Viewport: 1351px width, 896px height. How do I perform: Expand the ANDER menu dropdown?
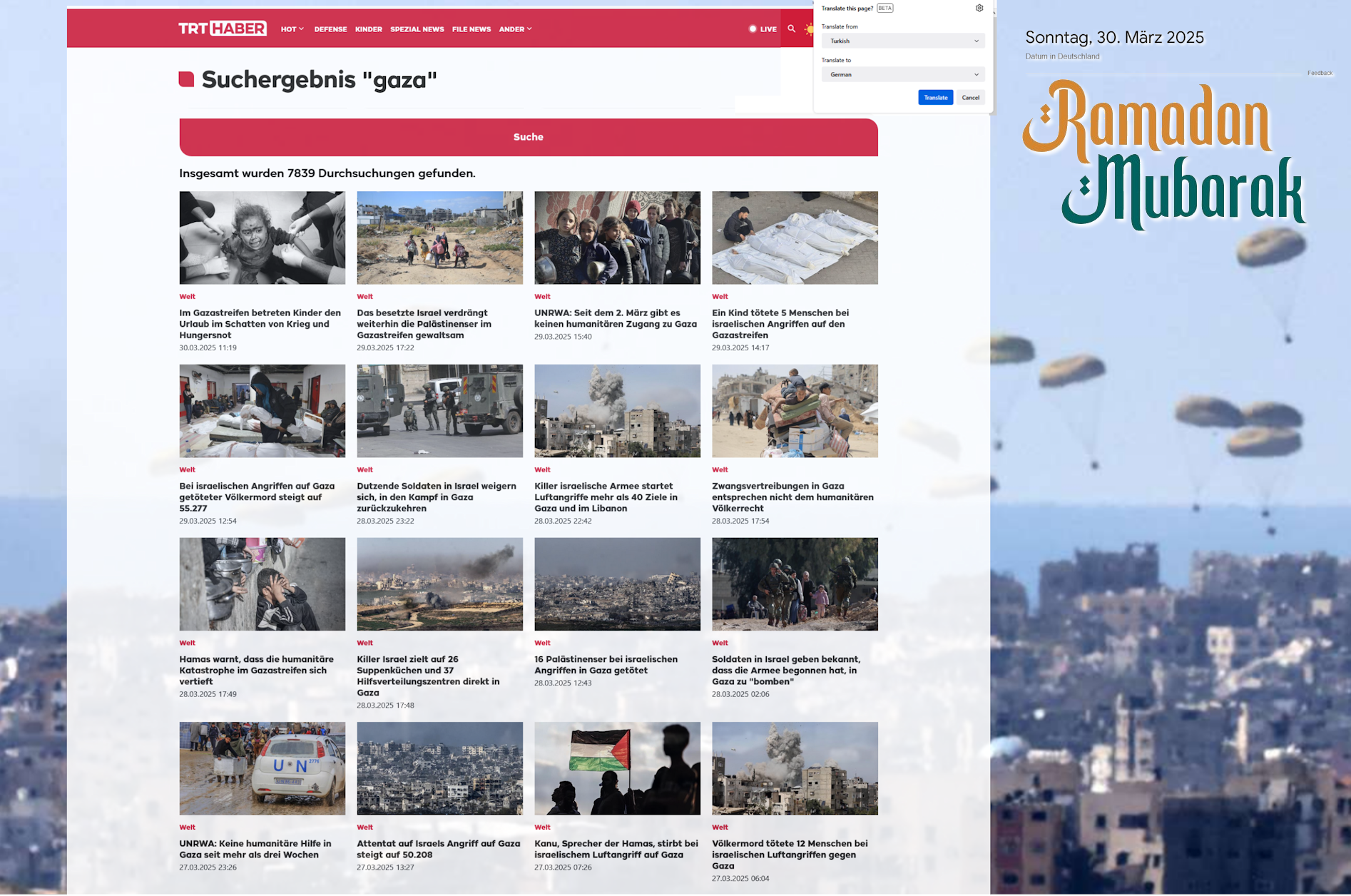(515, 29)
